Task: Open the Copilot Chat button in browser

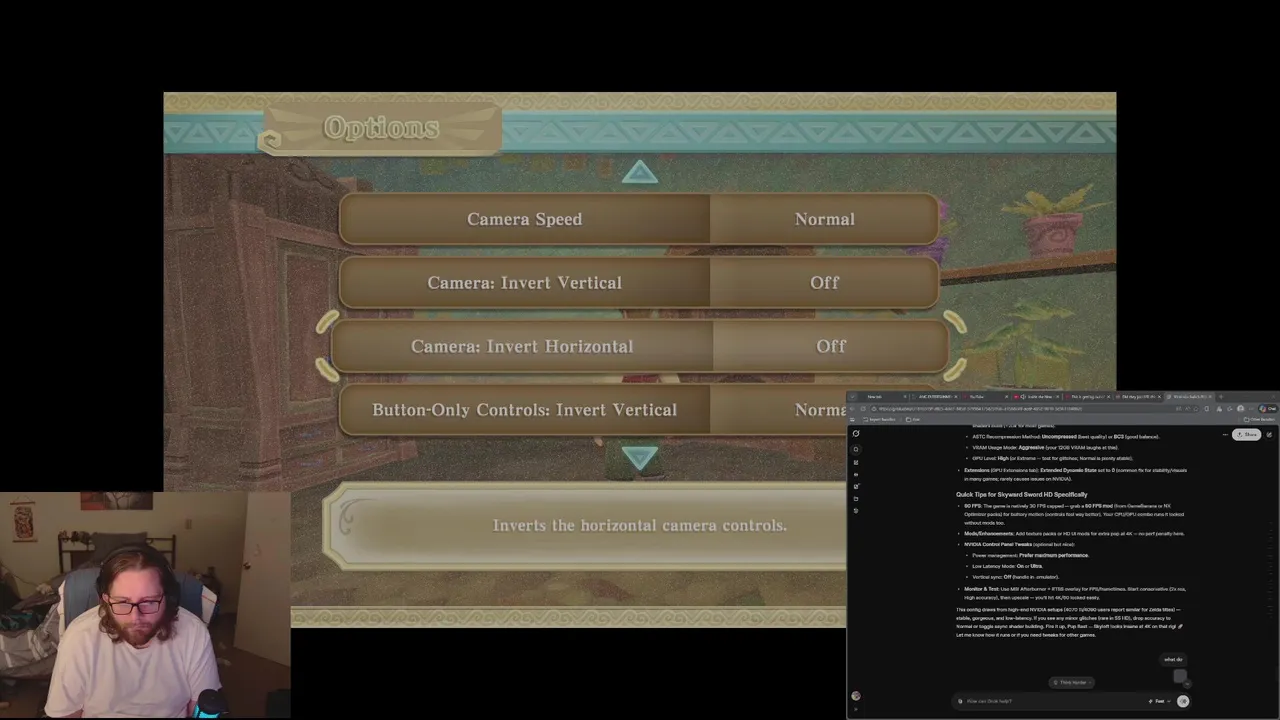Action: [1268, 409]
